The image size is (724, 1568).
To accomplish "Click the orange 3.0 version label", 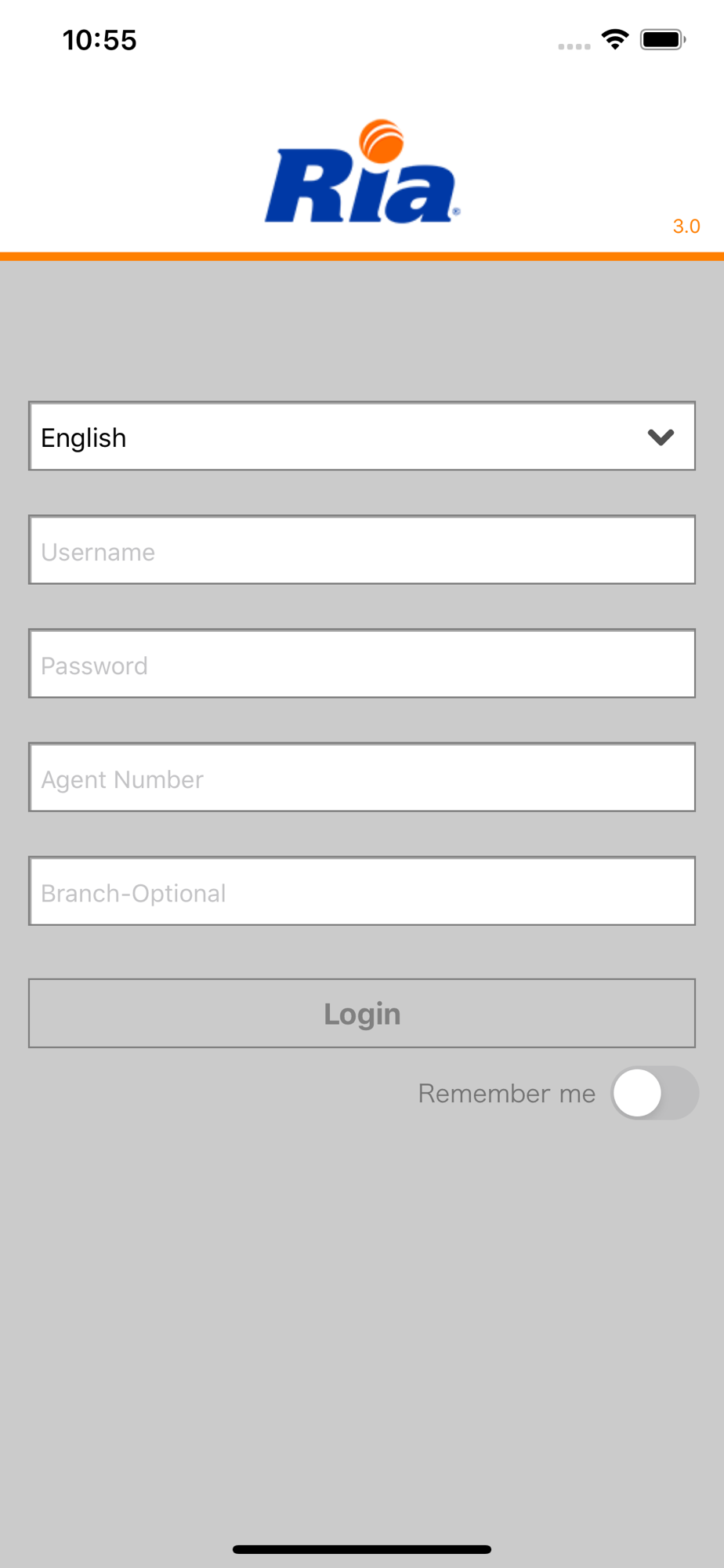I will click(686, 227).
